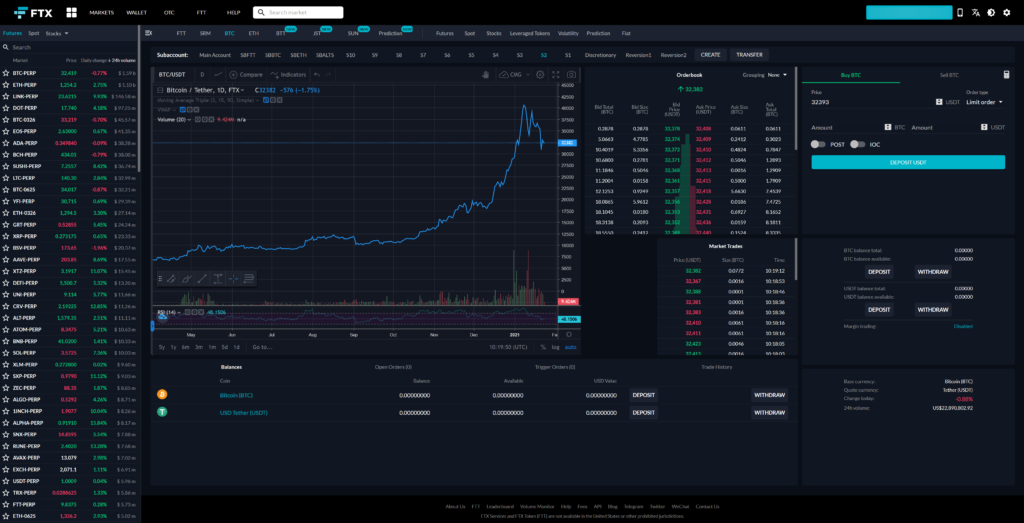
Task: Enter chart fullscreen mode
Action: tap(556, 74)
